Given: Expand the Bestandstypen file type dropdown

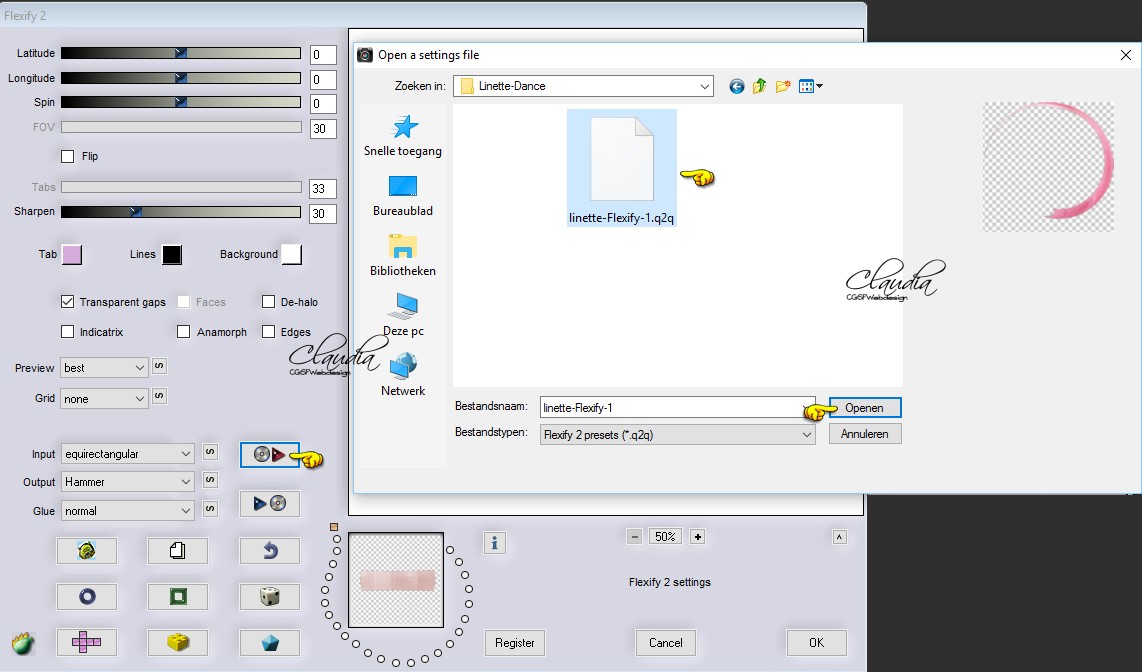Looking at the screenshot, I should tap(806, 435).
